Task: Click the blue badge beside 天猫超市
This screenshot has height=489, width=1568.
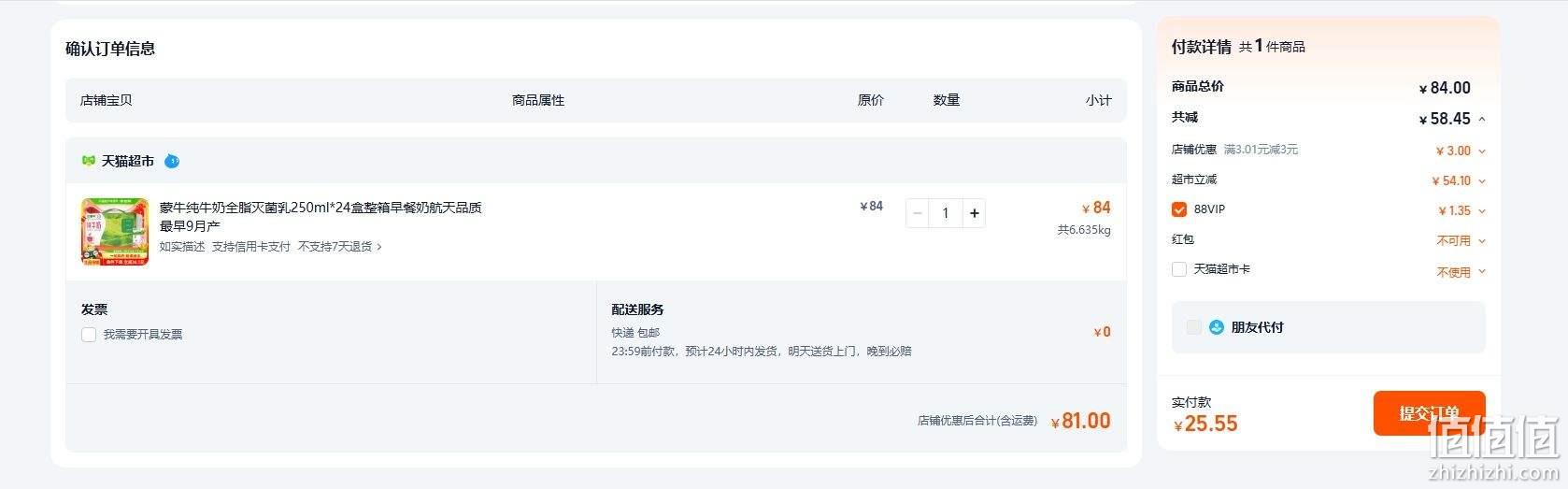Action: [x=172, y=161]
